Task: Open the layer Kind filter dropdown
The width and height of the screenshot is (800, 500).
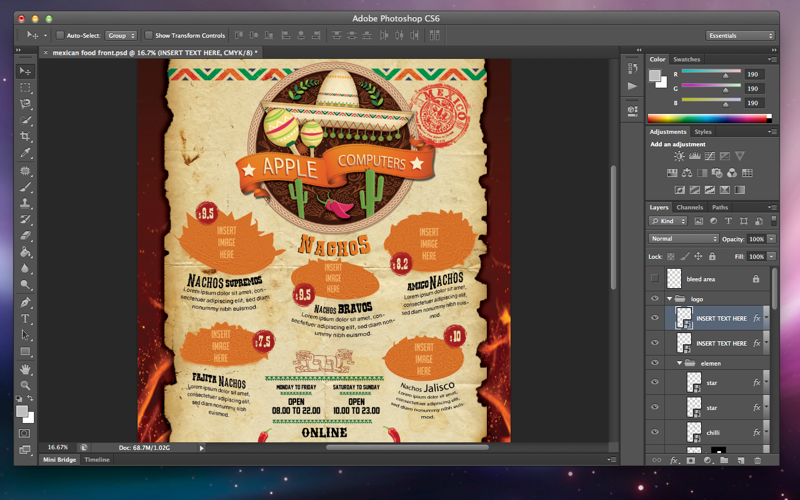Action: (x=668, y=221)
